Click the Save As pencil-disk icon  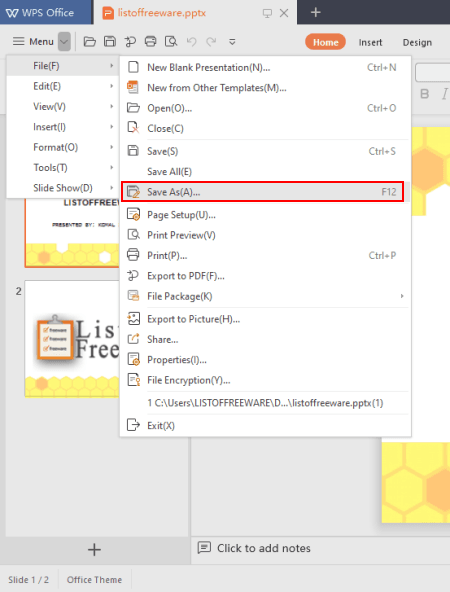pos(133,192)
